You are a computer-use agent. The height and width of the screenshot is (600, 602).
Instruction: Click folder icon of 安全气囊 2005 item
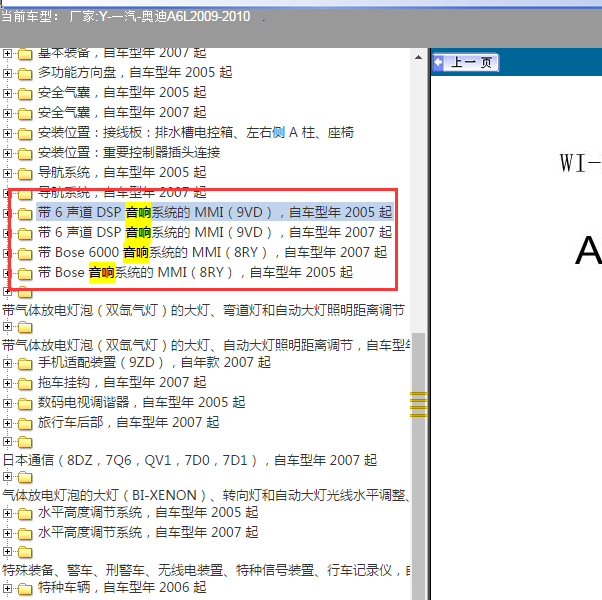click(x=25, y=93)
